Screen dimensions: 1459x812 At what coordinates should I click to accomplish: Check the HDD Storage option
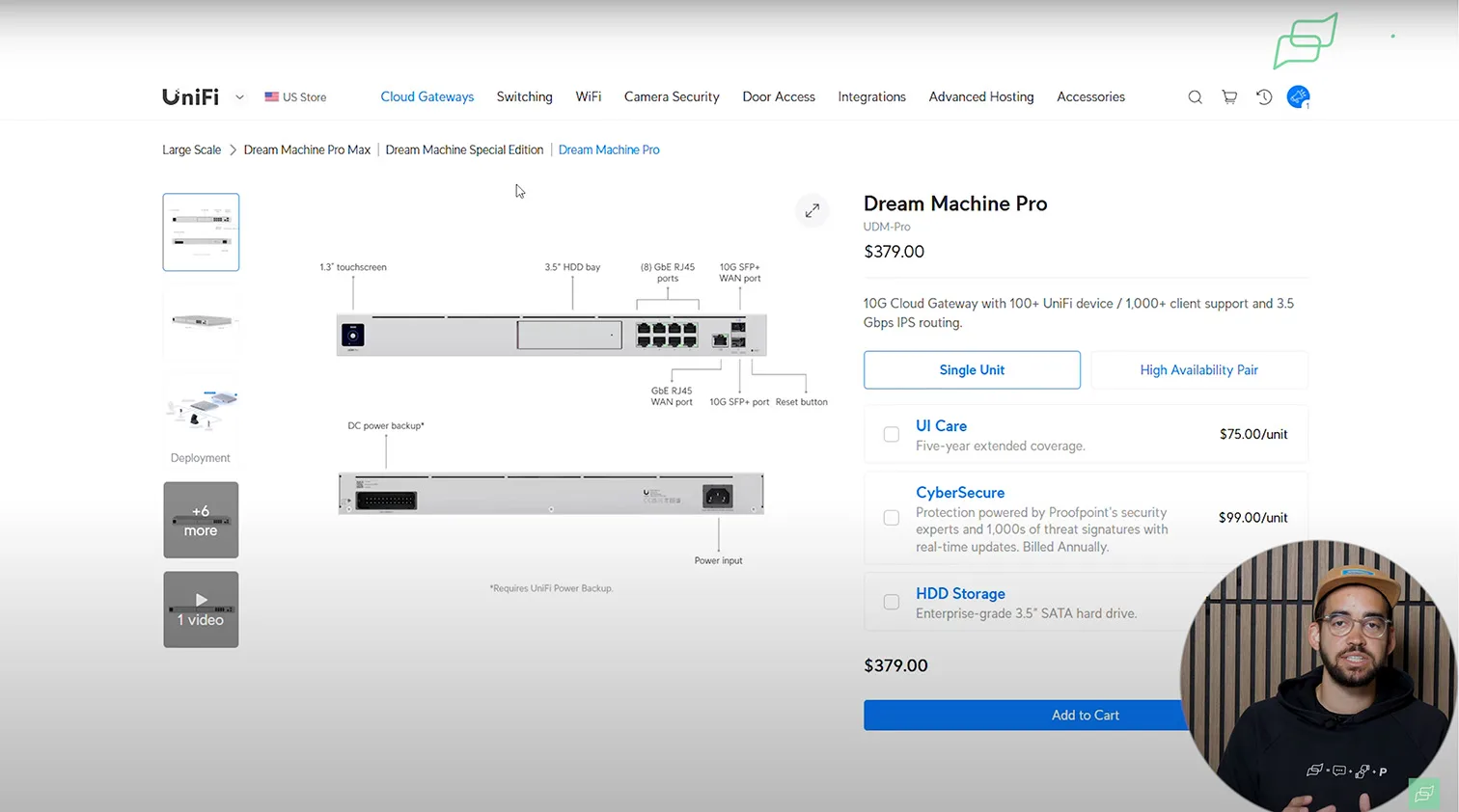coord(892,602)
